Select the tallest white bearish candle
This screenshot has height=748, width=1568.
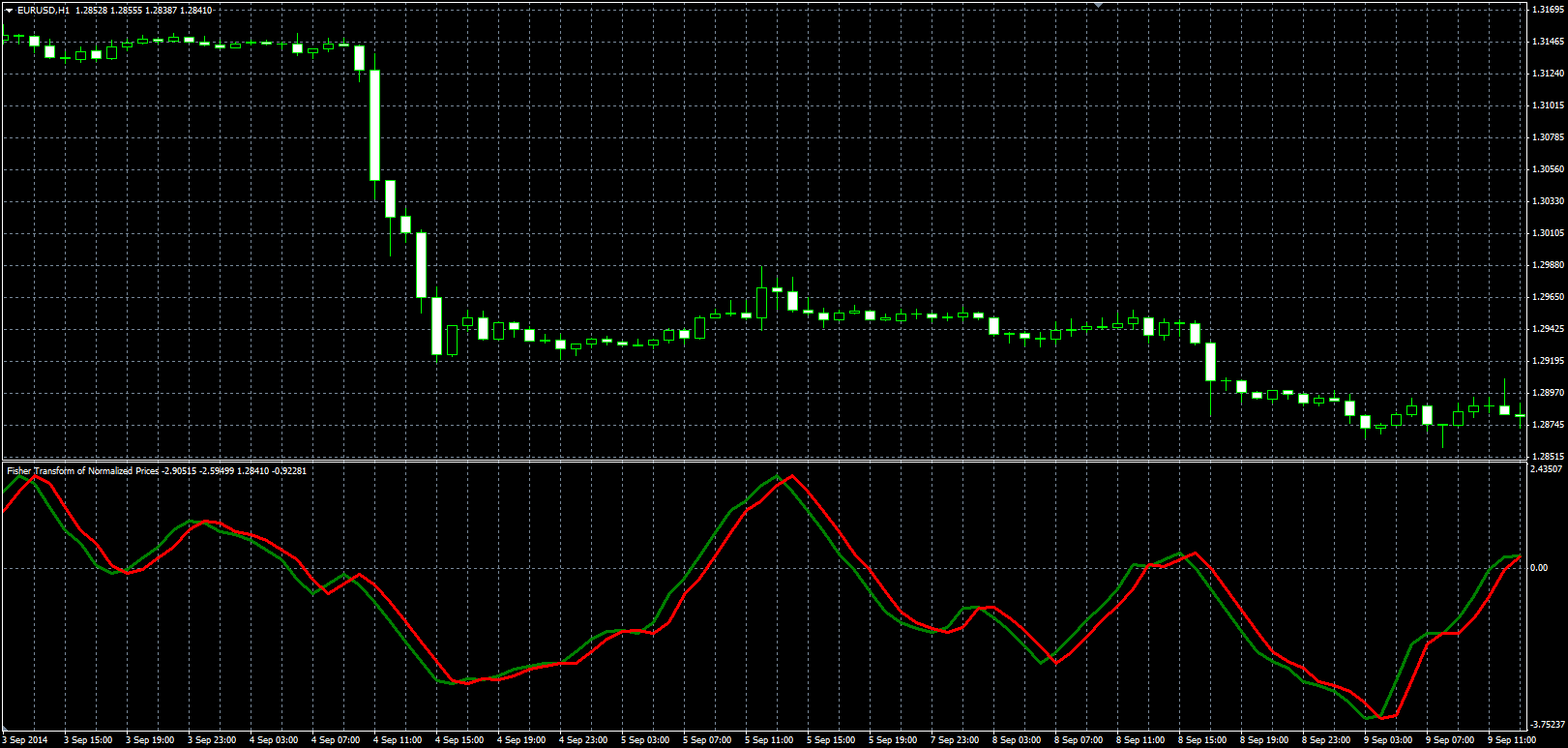tap(374, 125)
